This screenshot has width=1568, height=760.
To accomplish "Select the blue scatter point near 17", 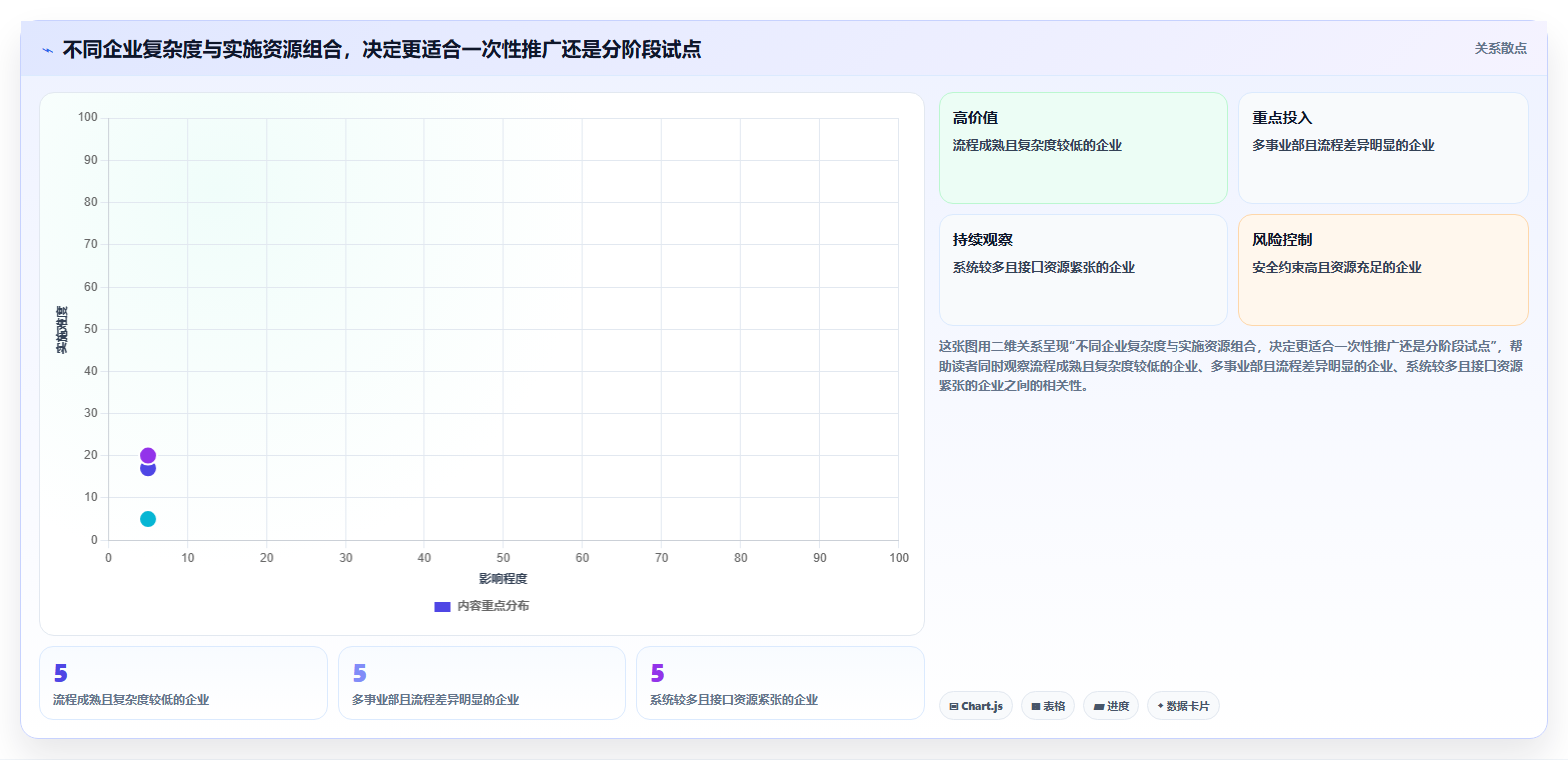I will (148, 470).
